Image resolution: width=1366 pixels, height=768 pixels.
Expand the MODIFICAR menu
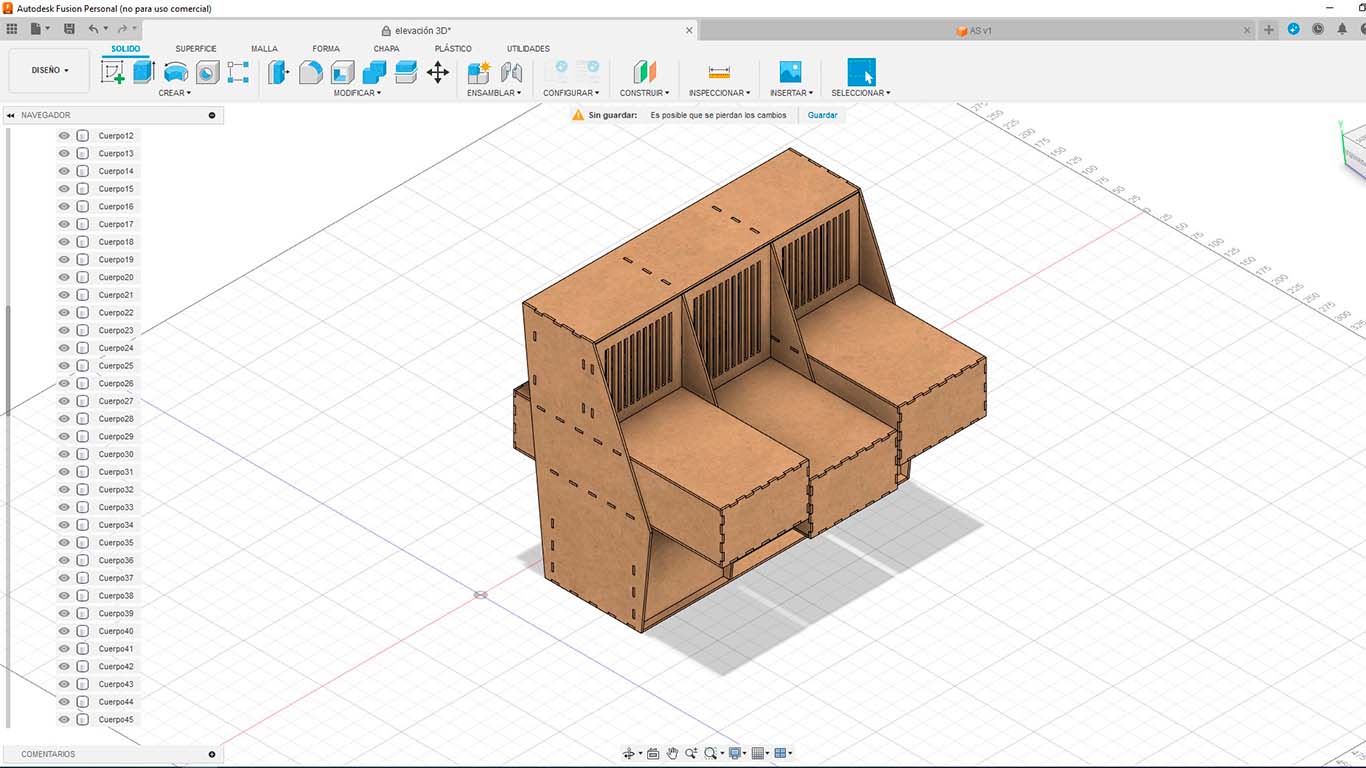coord(357,93)
